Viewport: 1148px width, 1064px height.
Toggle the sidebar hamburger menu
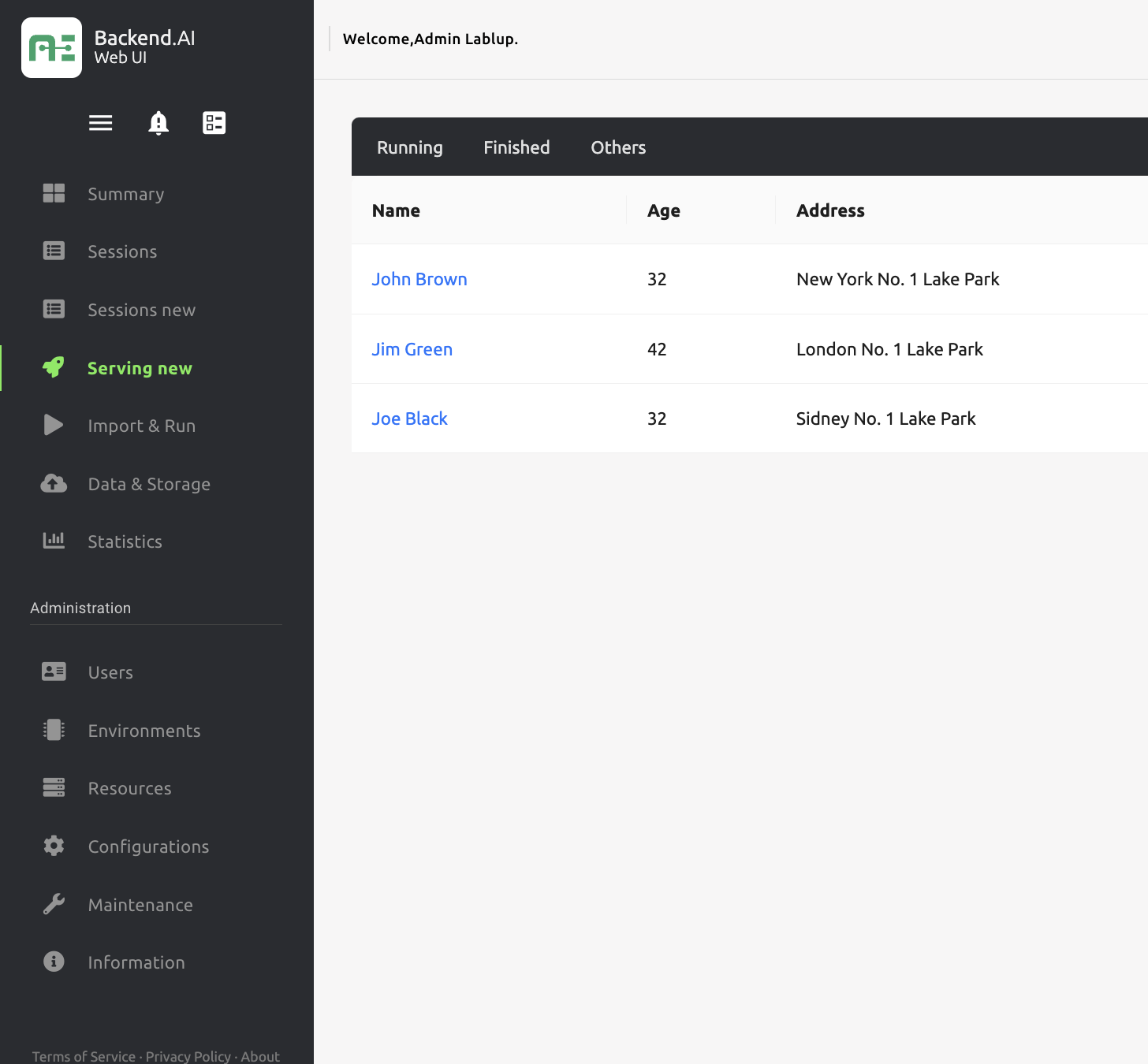click(x=100, y=123)
